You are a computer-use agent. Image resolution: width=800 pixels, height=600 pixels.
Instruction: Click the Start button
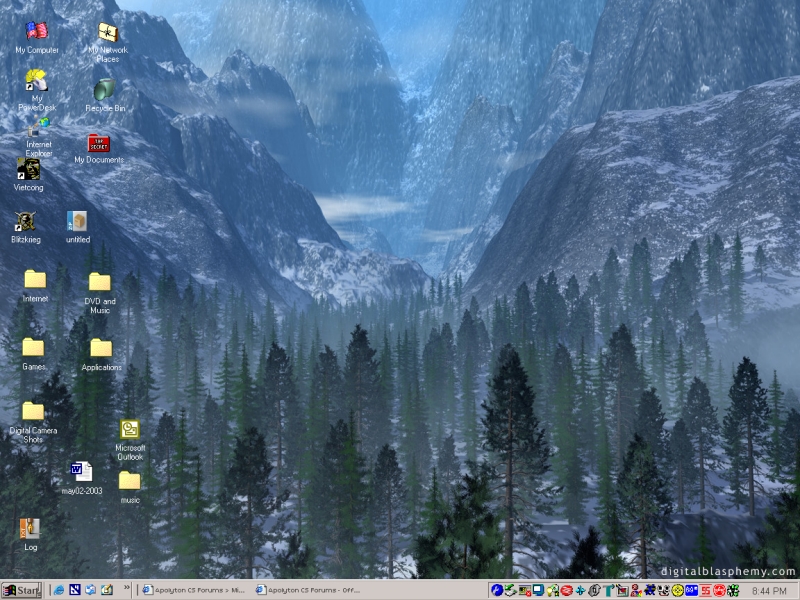(21, 590)
